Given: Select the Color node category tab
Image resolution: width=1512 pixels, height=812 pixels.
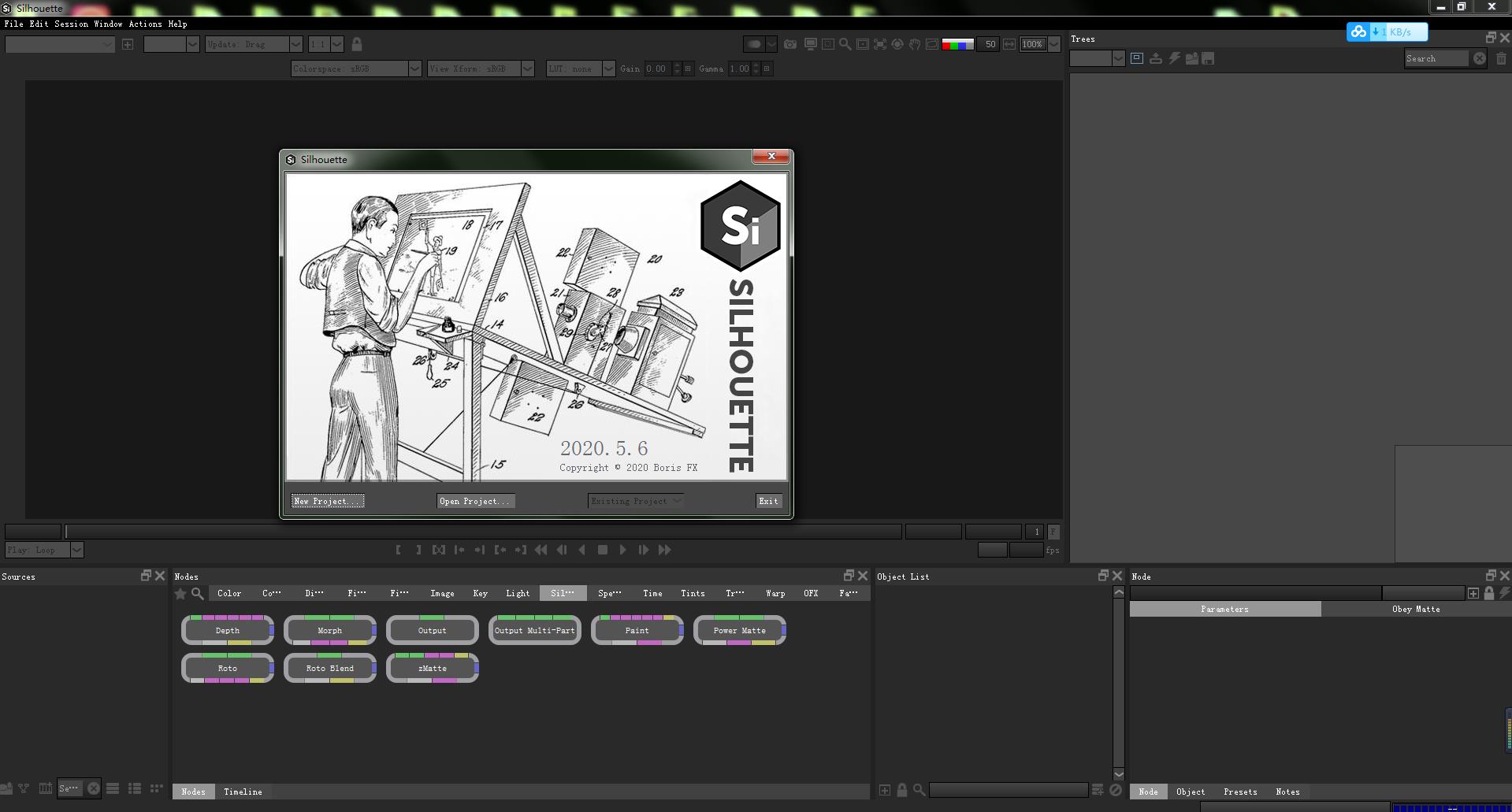Looking at the screenshot, I should 229,593.
